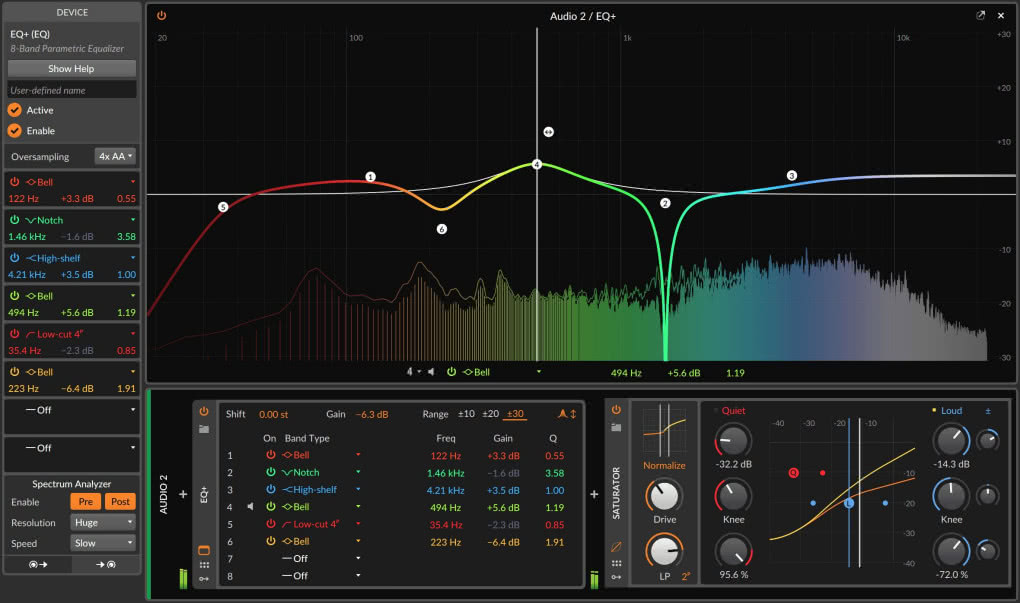This screenshot has height=603, width=1020.
Task: Click the Show Help button
Action: pyautogui.click(x=72, y=68)
